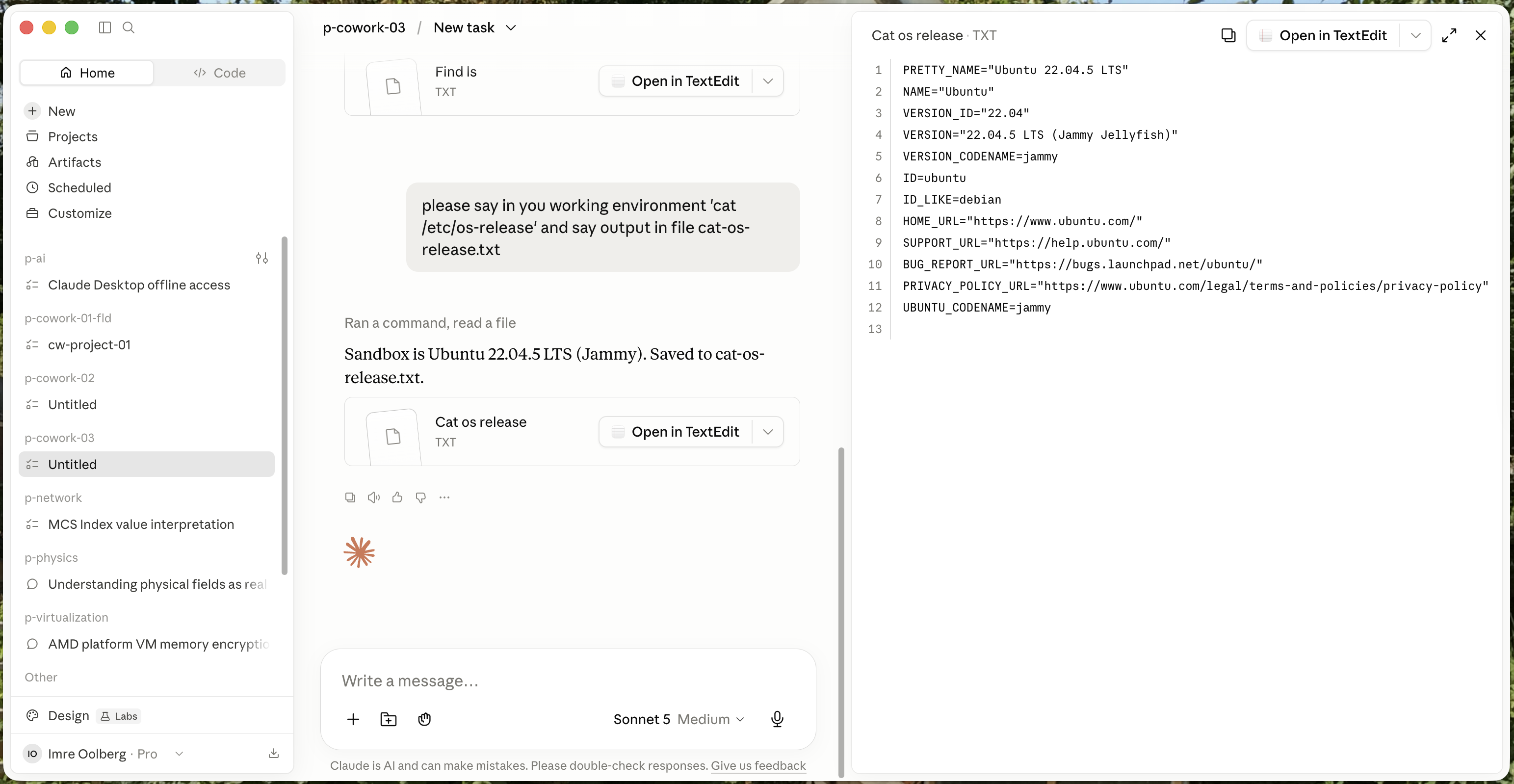The image size is (1514, 784).
Task: Click the Labs badge beside Design
Action: pos(119,716)
